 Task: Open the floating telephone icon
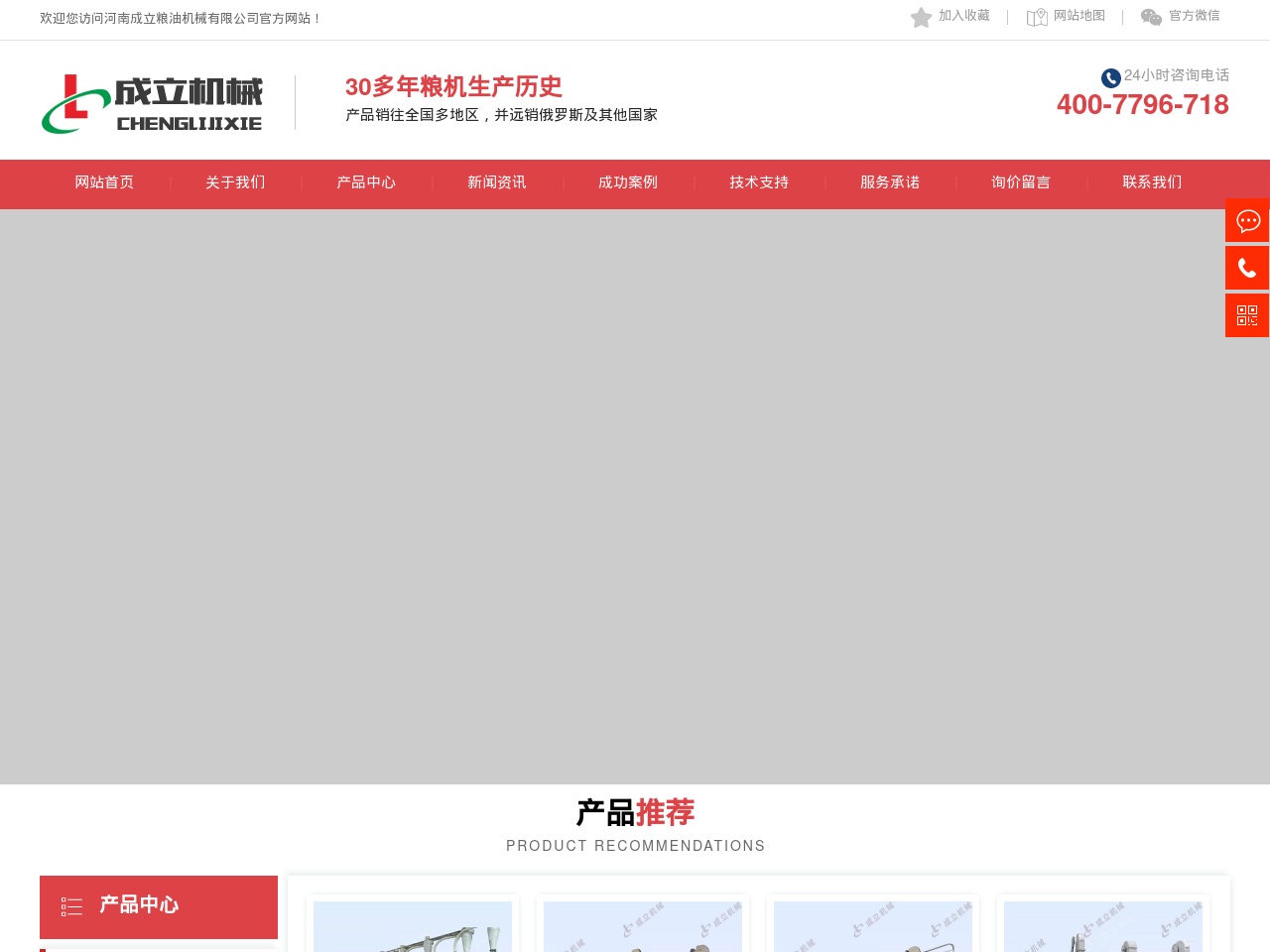click(x=1247, y=268)
